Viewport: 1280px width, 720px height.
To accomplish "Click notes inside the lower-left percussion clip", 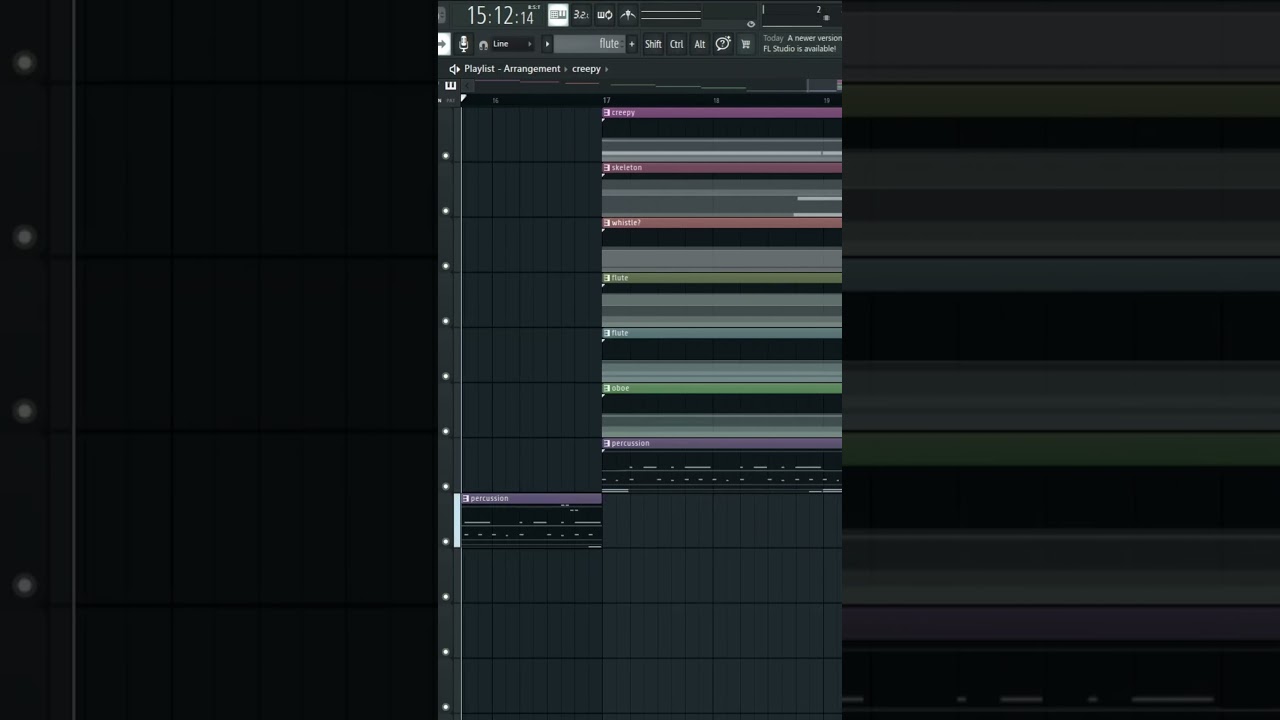I will (532, 526).
